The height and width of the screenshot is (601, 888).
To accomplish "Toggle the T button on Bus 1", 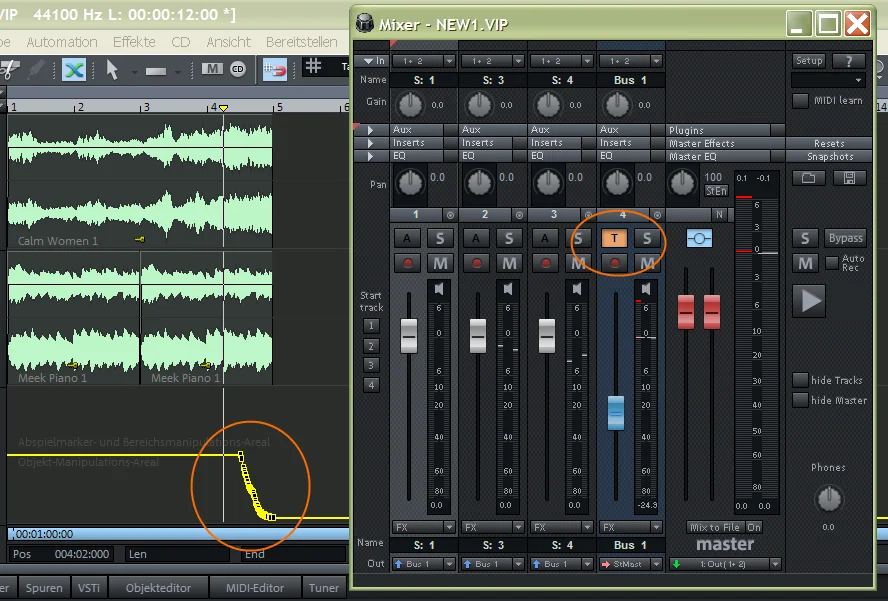I will 615,238.
